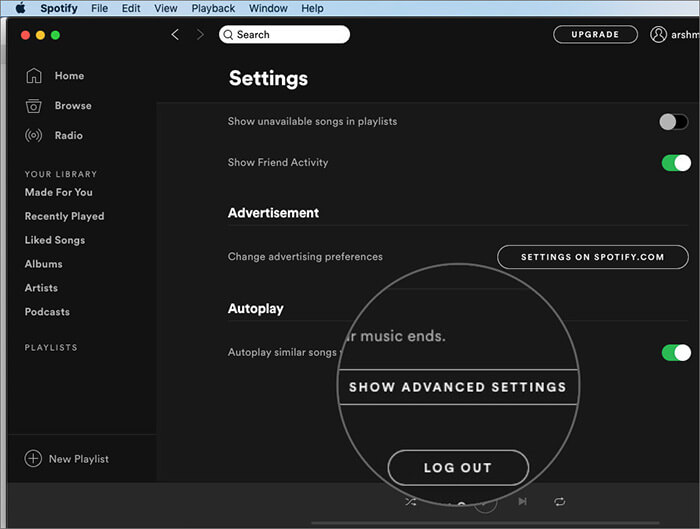Viewport: 700px width, 529px height.
Task: Close the window with red button
Action: (x=25, y=35)
